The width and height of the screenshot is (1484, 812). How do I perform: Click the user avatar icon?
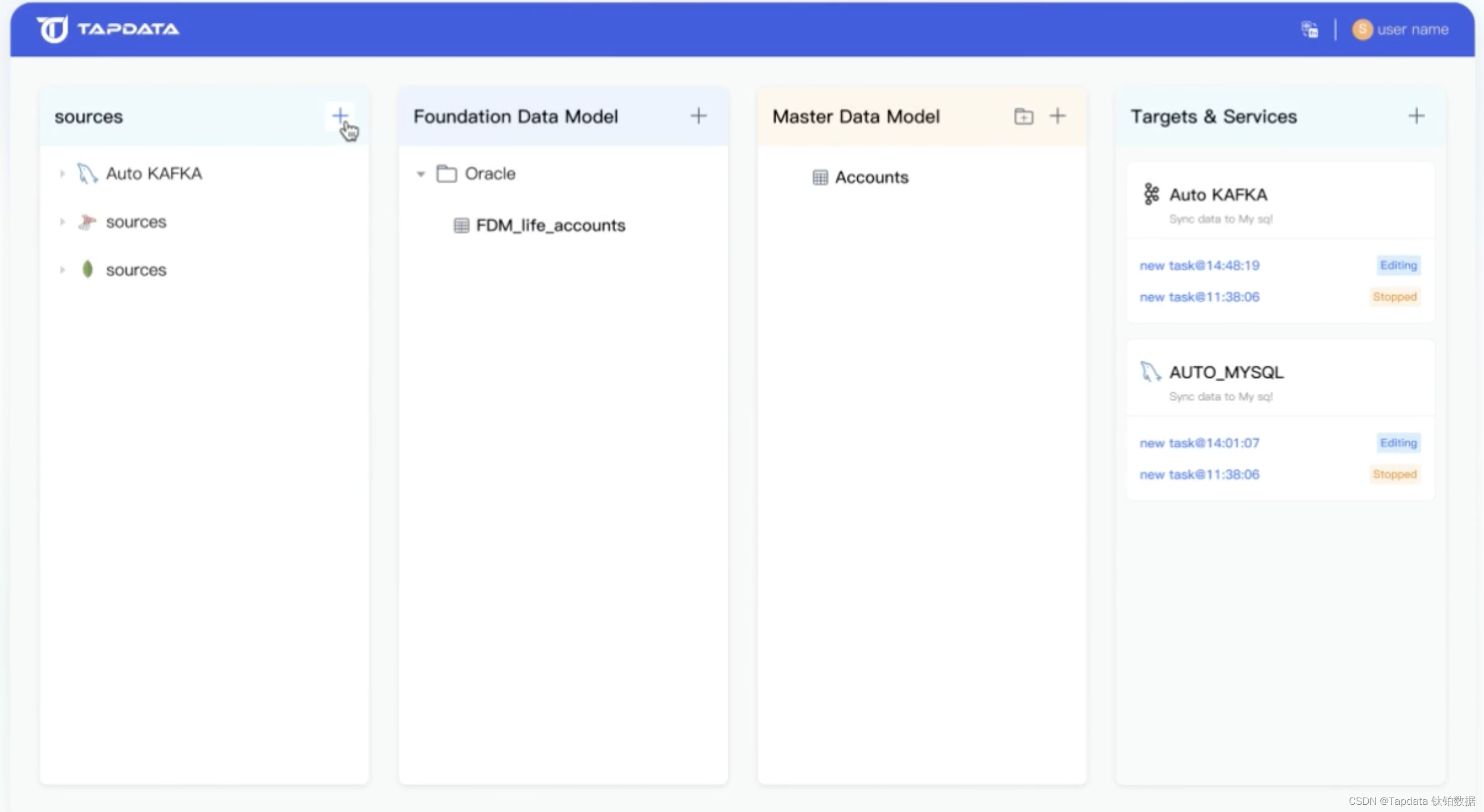click(1362, 29)
